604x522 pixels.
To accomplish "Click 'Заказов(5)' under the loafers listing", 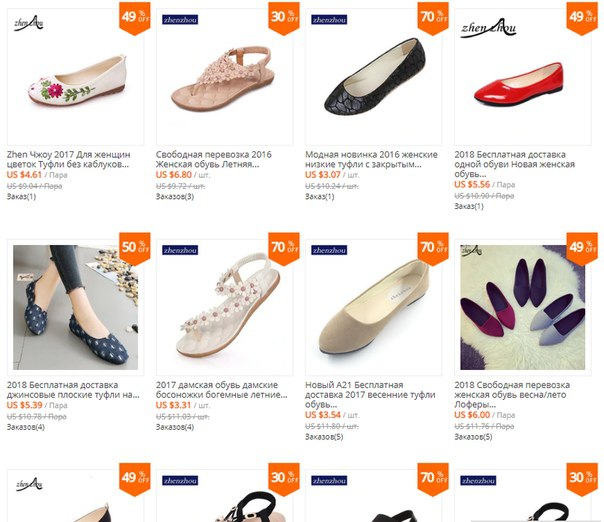I will click(473, 437).
